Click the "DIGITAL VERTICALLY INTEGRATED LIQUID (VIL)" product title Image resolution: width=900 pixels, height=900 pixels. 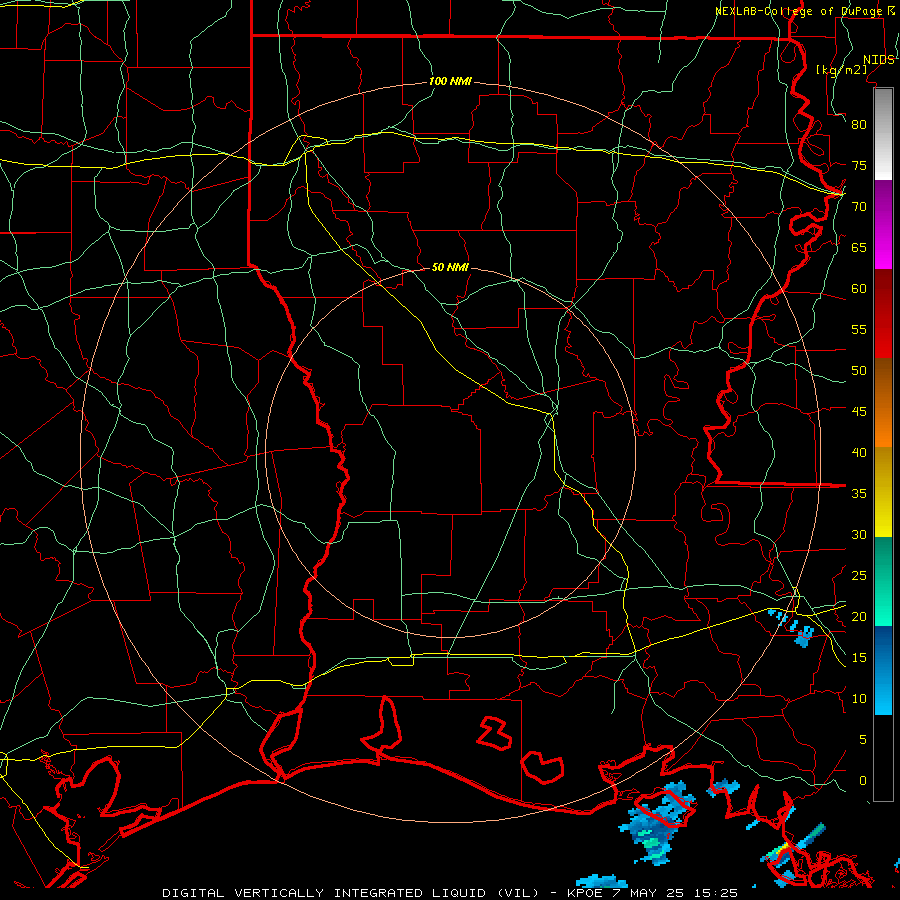click(350, 893)
